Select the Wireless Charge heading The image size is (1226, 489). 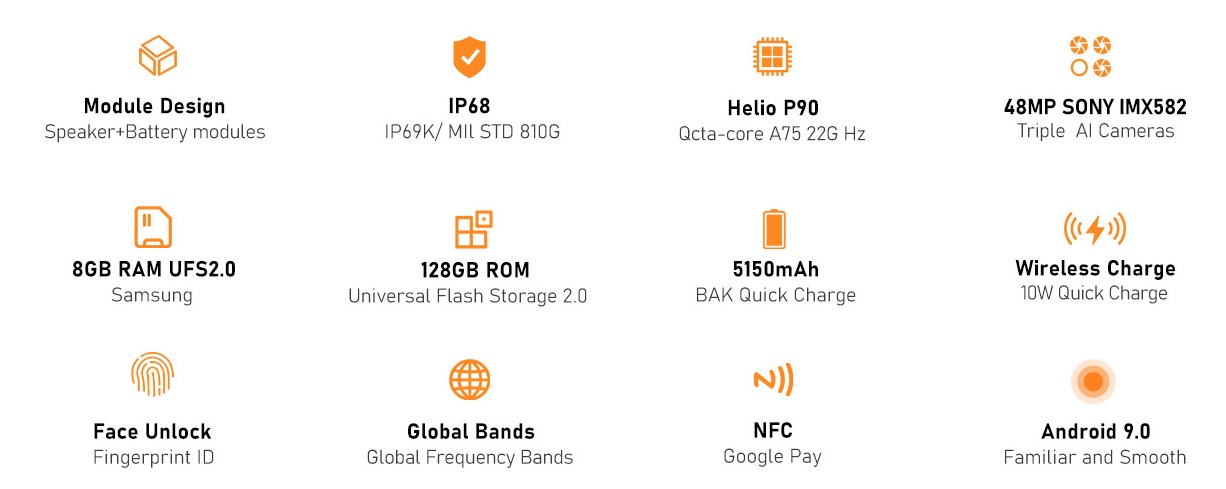tap(1095, 268)
